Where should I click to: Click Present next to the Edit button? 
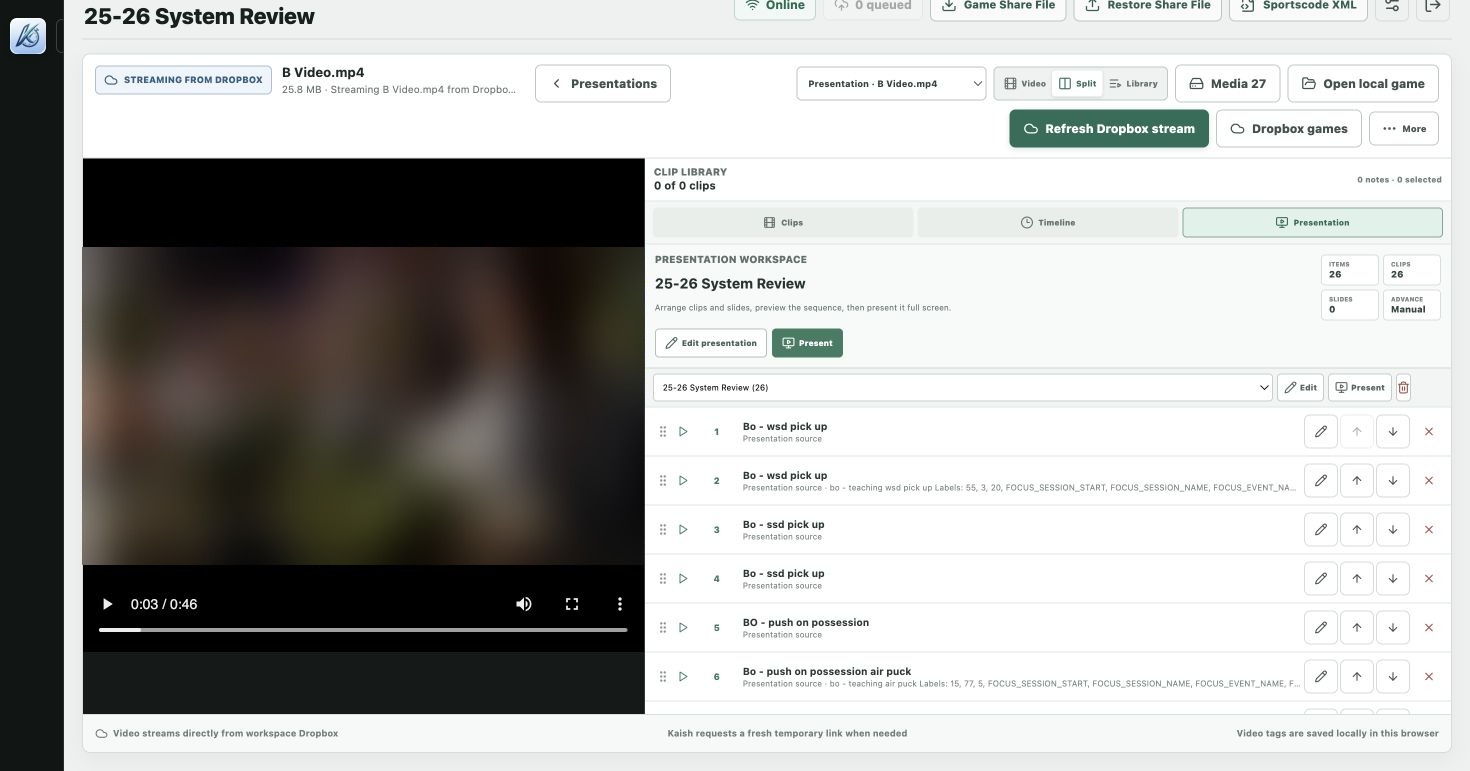(1360, 387)
